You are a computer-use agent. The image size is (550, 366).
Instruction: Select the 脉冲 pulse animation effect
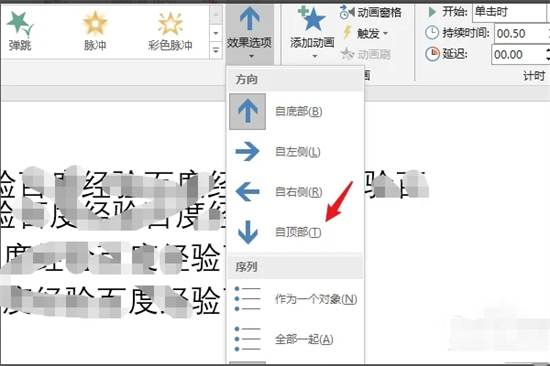tap(95, 31)
